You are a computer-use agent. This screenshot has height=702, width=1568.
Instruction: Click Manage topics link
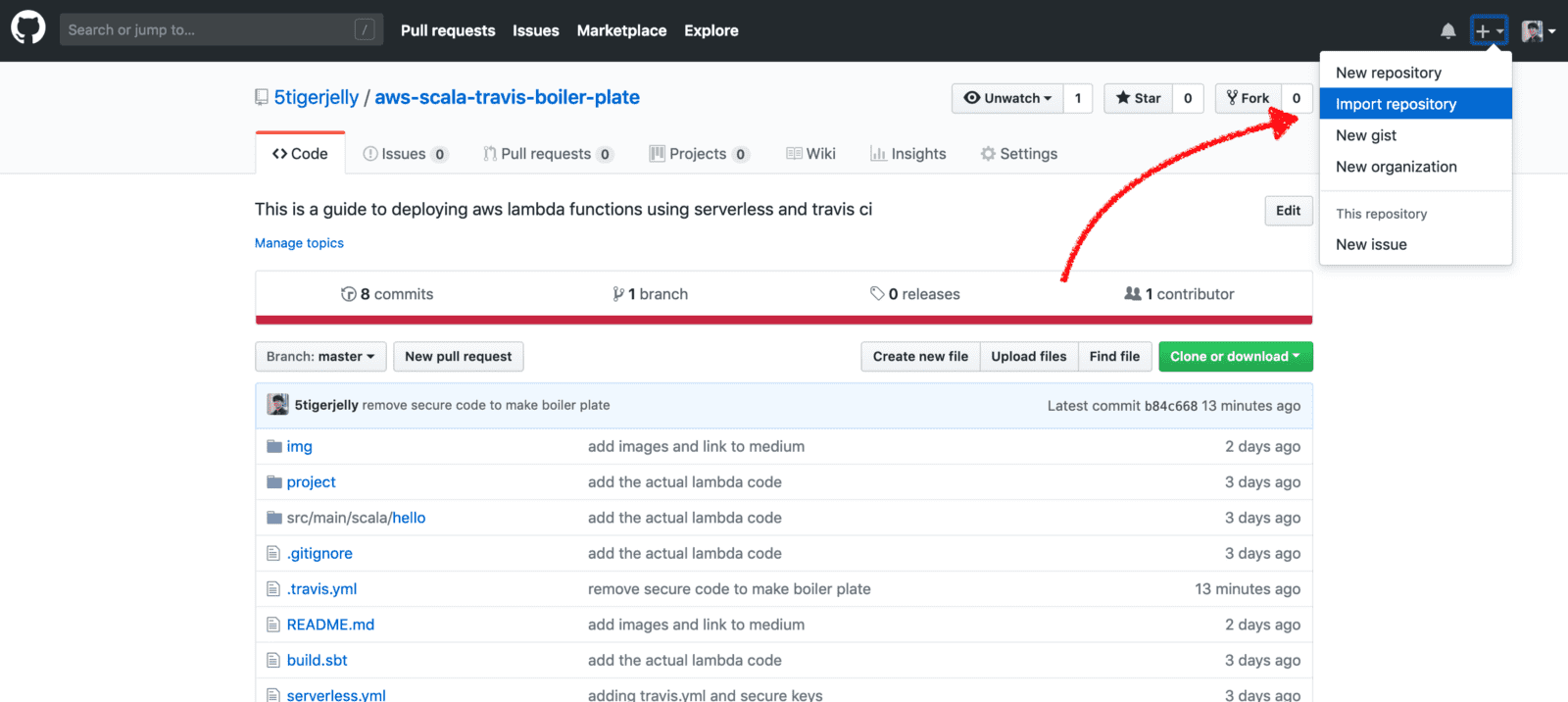(299, 243)
